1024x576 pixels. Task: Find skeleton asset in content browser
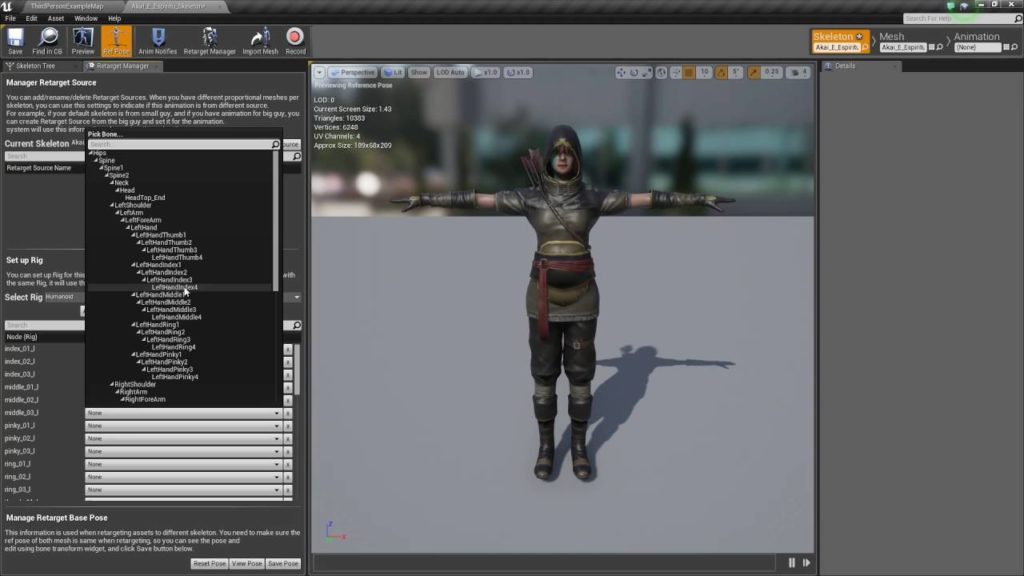[x=865, y=47]
